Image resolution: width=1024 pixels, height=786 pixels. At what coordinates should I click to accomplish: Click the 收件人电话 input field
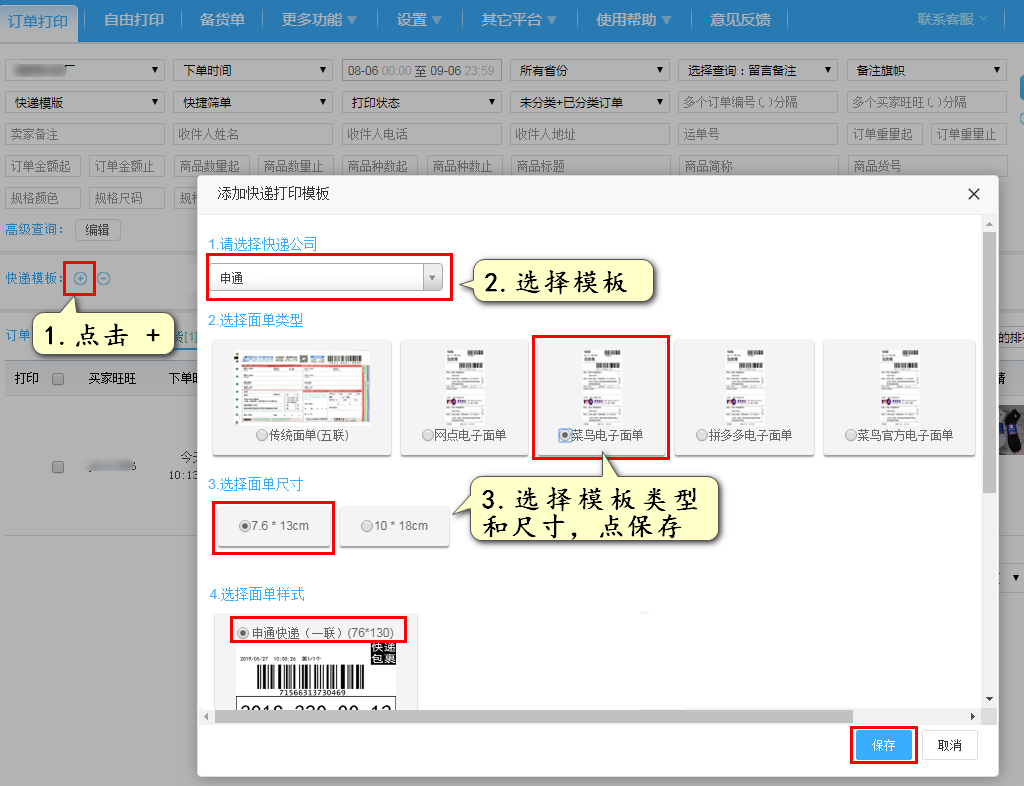coord(421,134)
